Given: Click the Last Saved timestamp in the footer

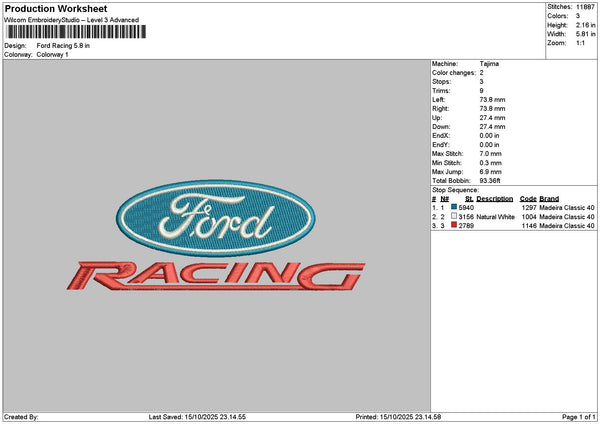Looking at the screenshot, I should 196,416.
